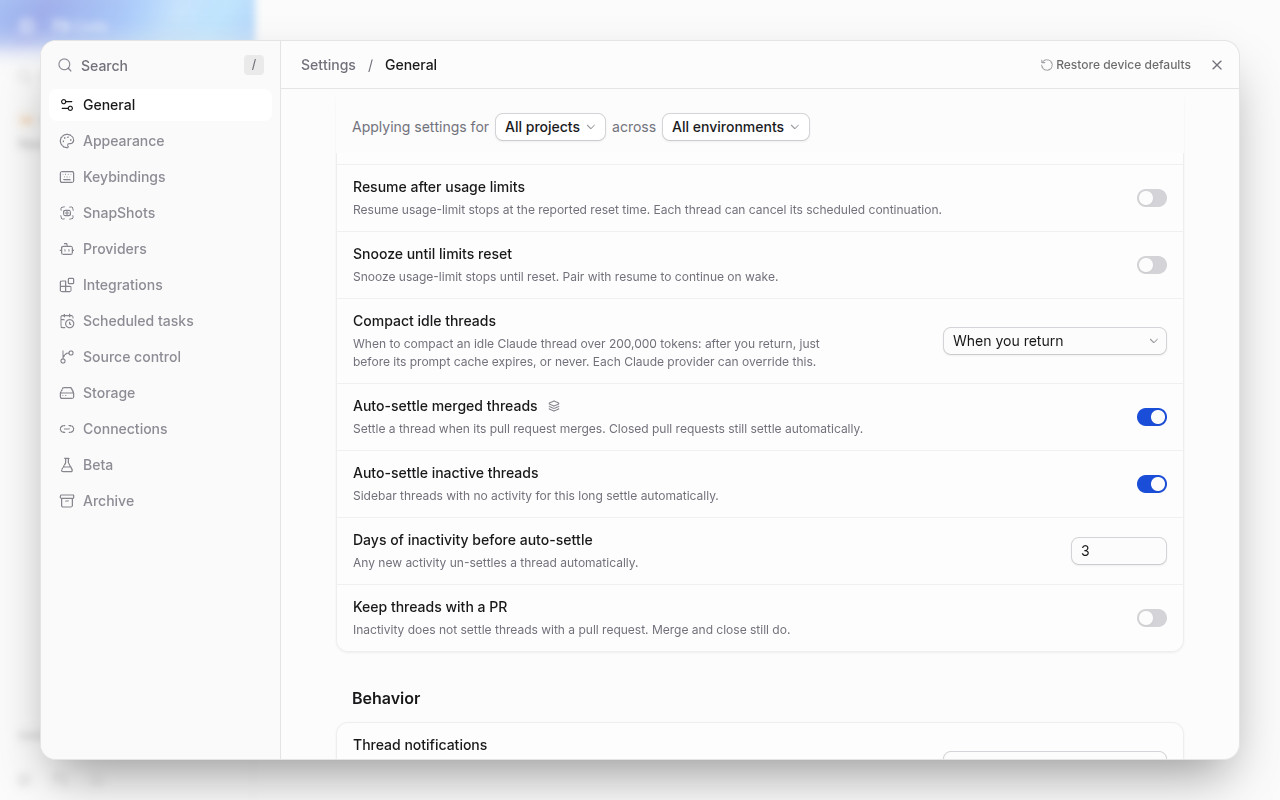Viewport: 1280px width, 800px height.
Task: Click the slash shortcut key badge
Action: pyautogui.click(x=254, y=65)
